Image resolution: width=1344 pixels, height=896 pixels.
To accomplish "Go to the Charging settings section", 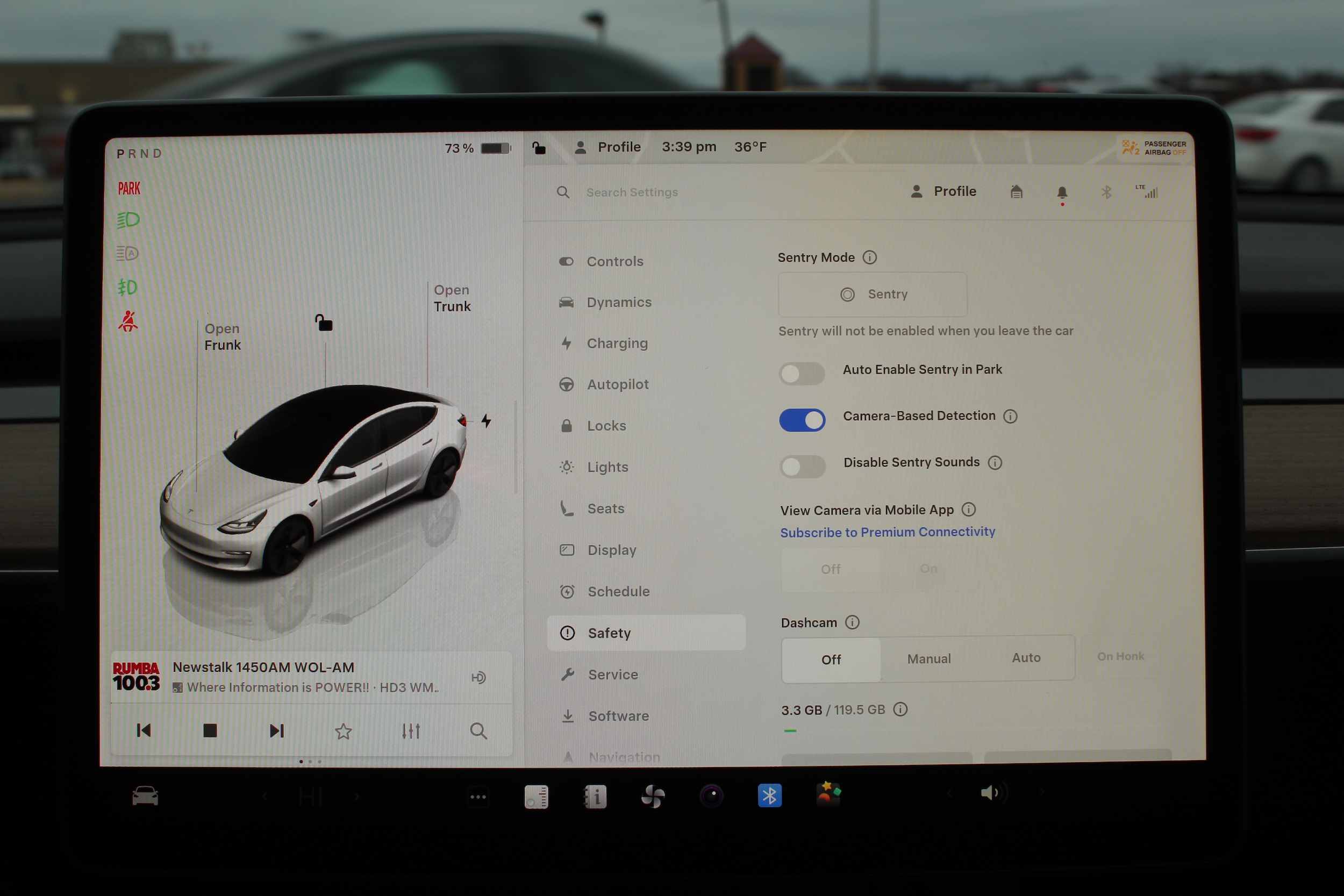I will [617, 343].
